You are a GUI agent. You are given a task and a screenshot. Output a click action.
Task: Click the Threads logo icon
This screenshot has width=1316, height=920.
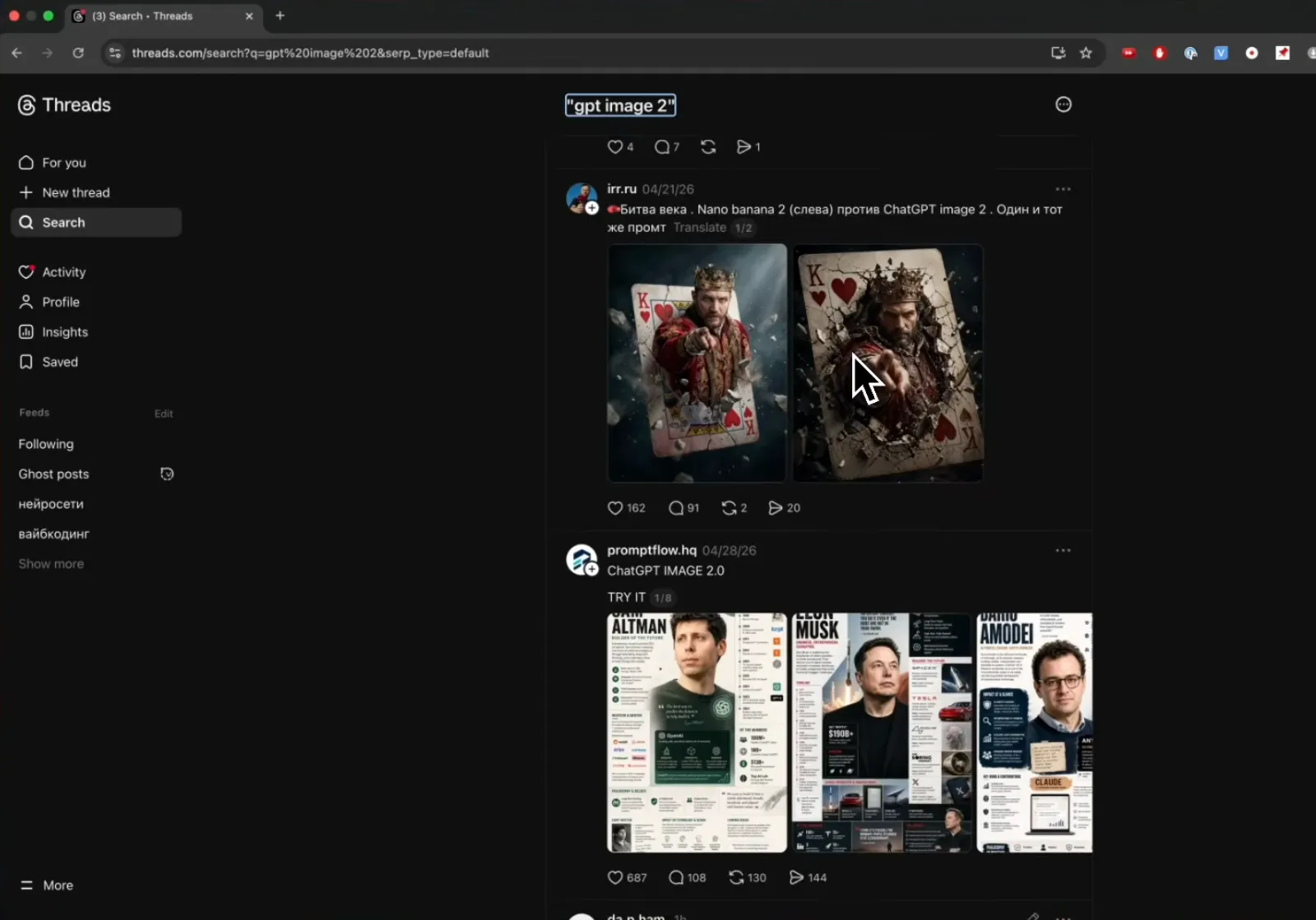click(x=26, y=105)
